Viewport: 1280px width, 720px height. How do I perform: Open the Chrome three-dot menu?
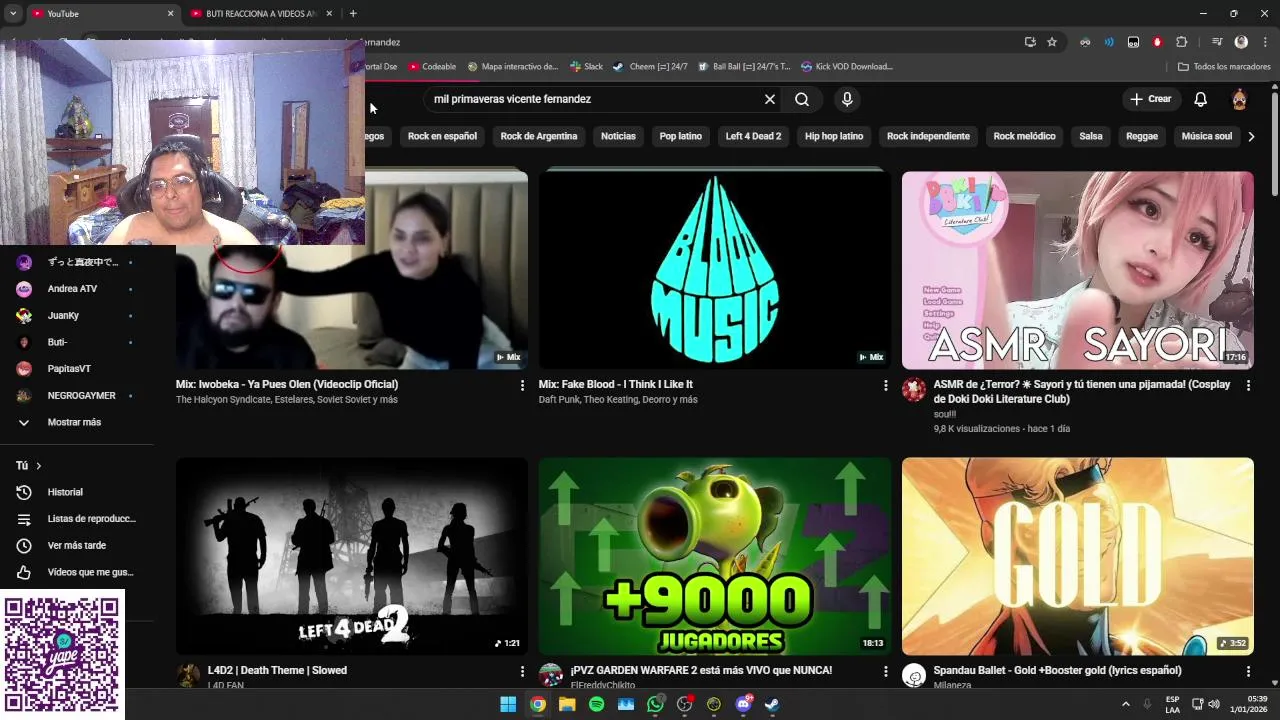[x=1266, y=42]
